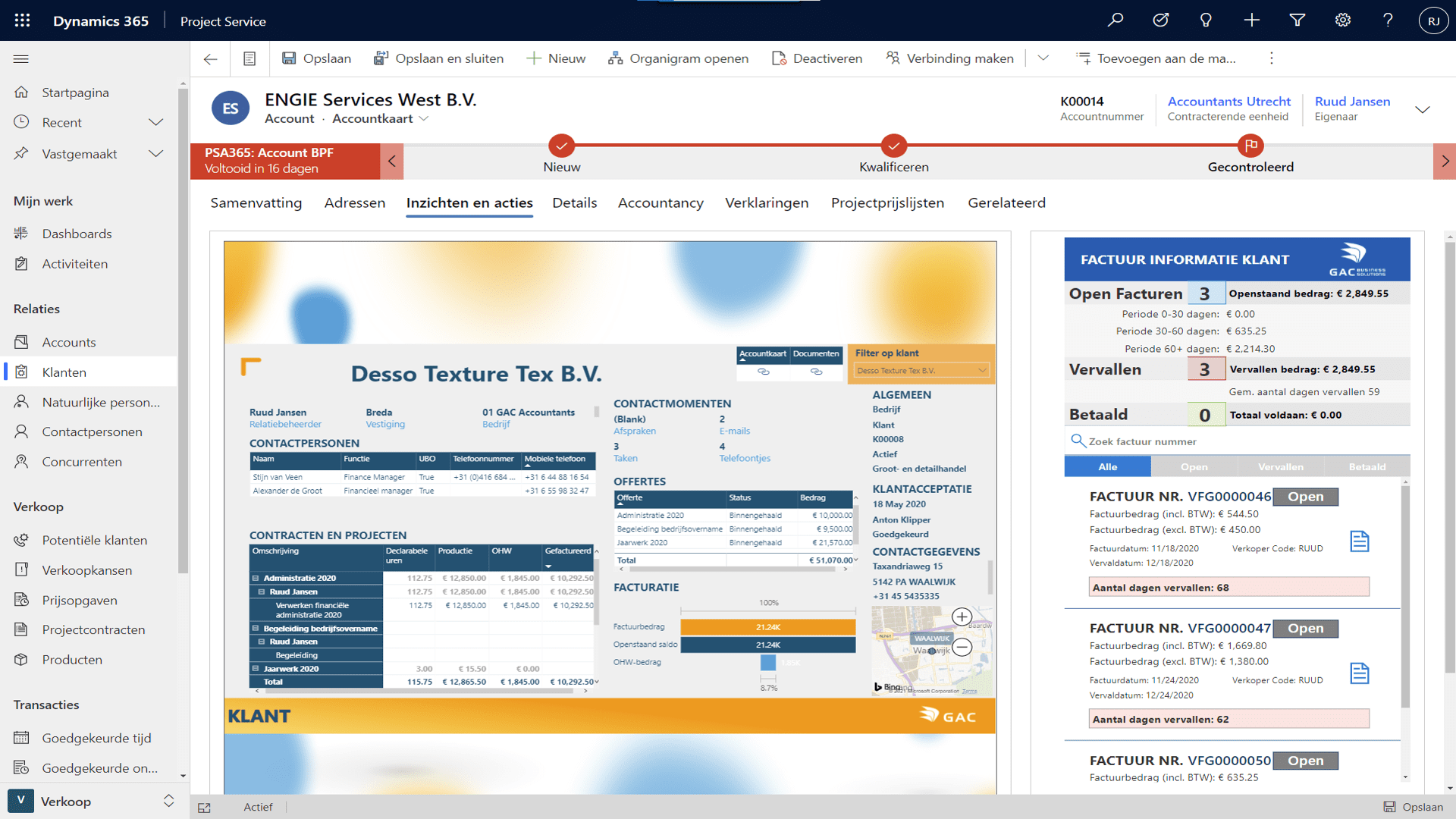Open the organigram via Organigram openen icon

(x=615, y=58)
